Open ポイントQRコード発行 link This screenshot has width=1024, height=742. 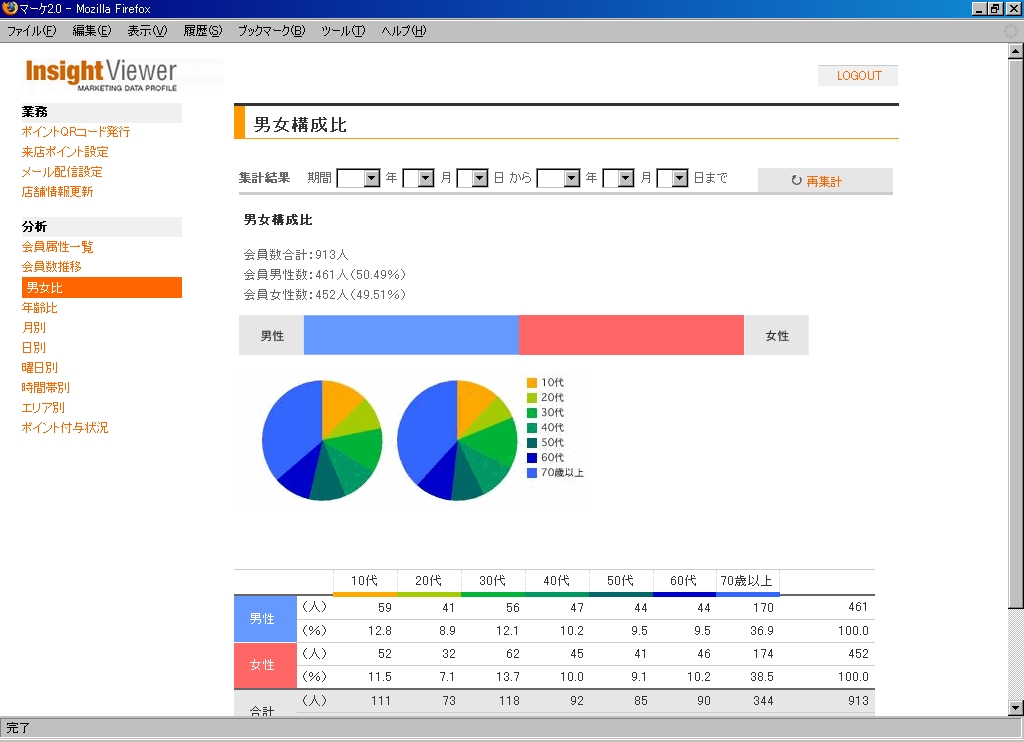point(76,131)
